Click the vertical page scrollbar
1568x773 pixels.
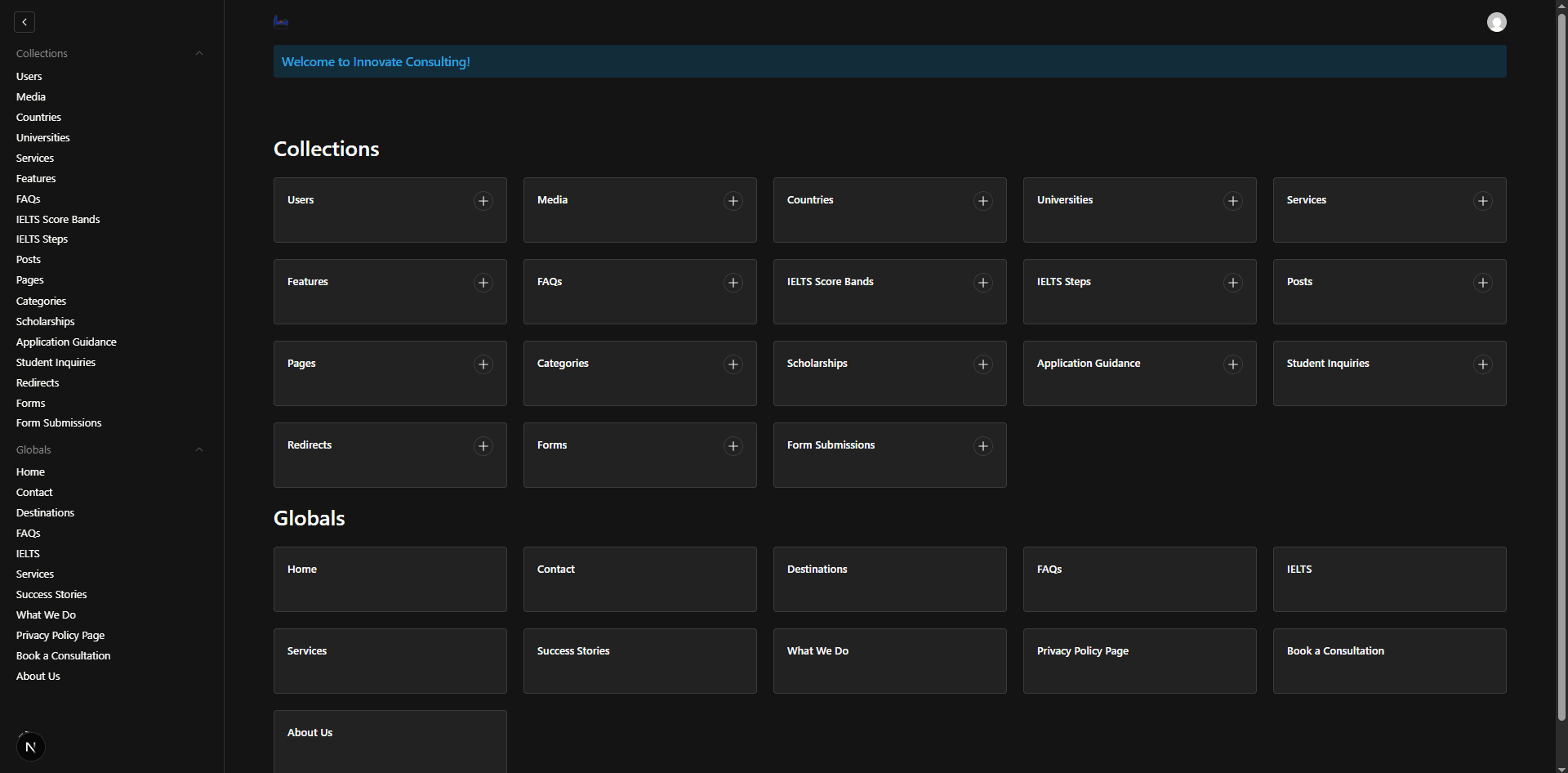pos(1561,368)
